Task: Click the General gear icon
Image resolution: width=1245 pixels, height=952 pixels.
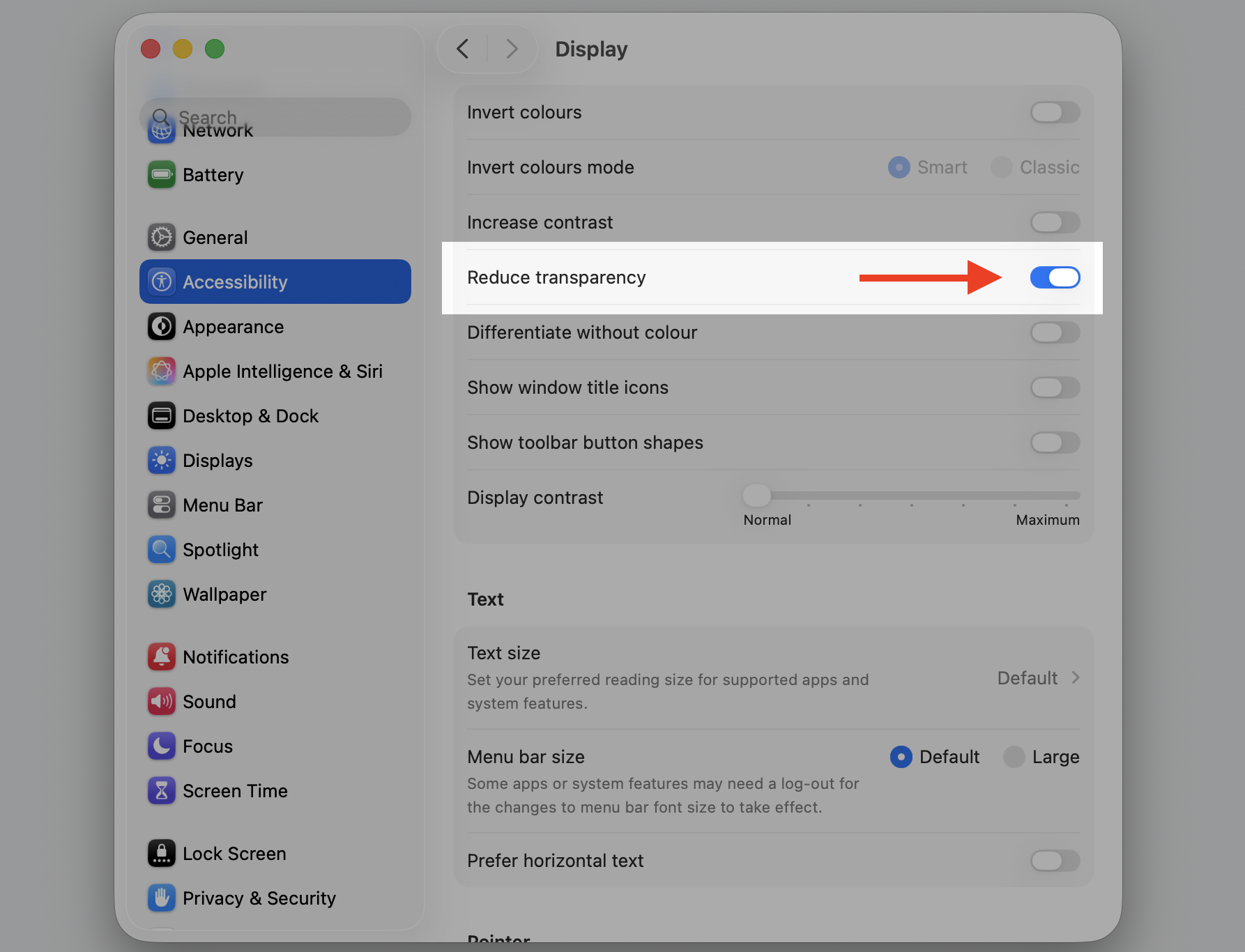Action: (162, 237)
